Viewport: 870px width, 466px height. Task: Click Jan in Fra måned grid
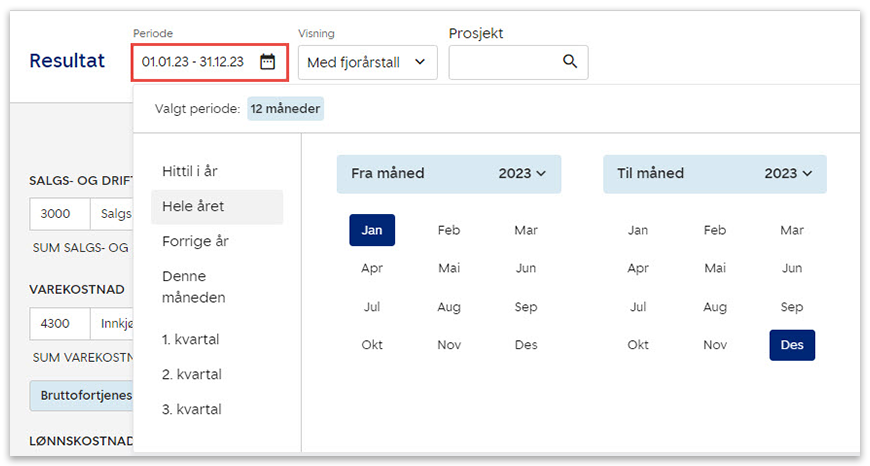click(x=372, y=230)
